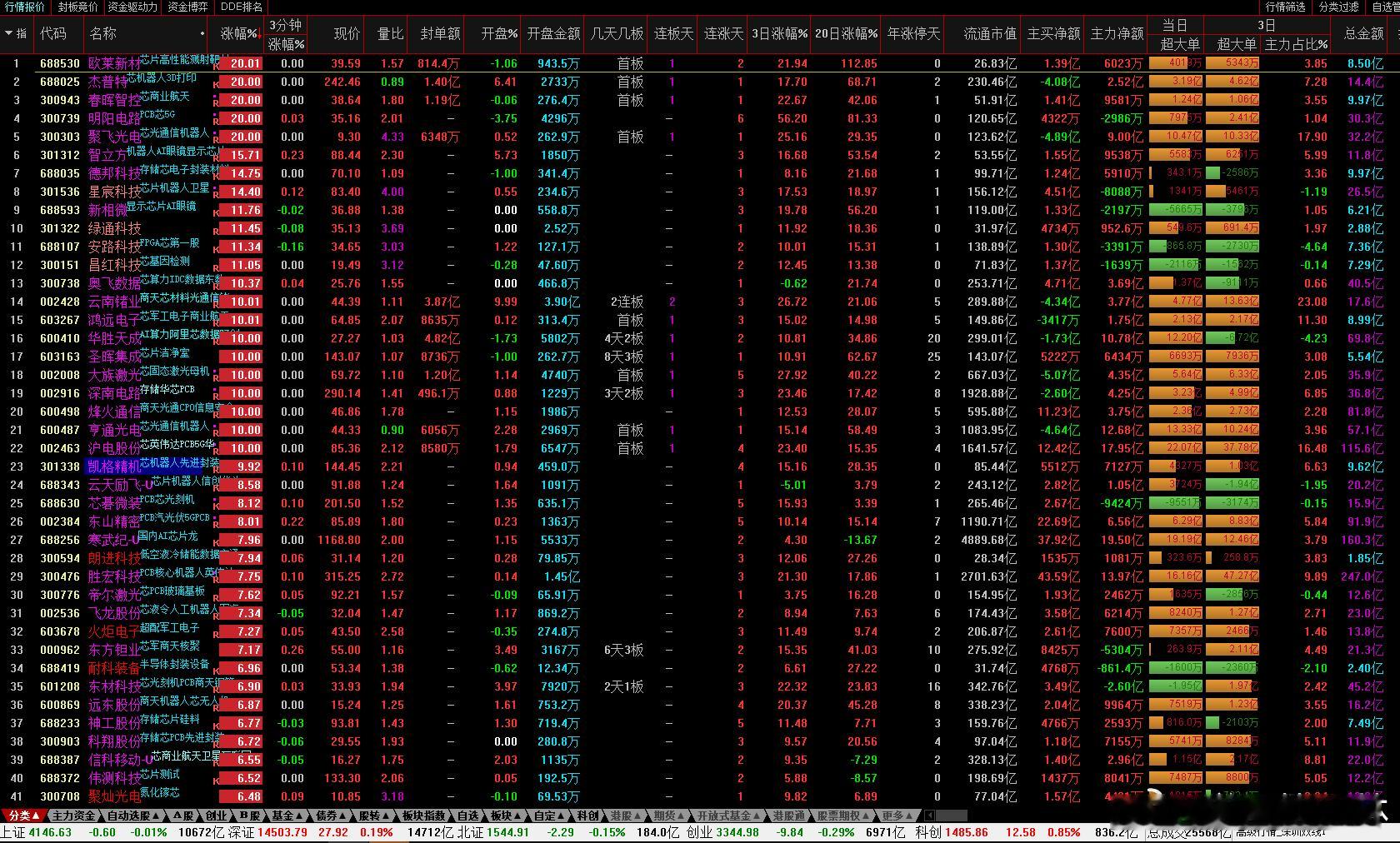Expand the 开放式基金 bottom tab menu

728,816
